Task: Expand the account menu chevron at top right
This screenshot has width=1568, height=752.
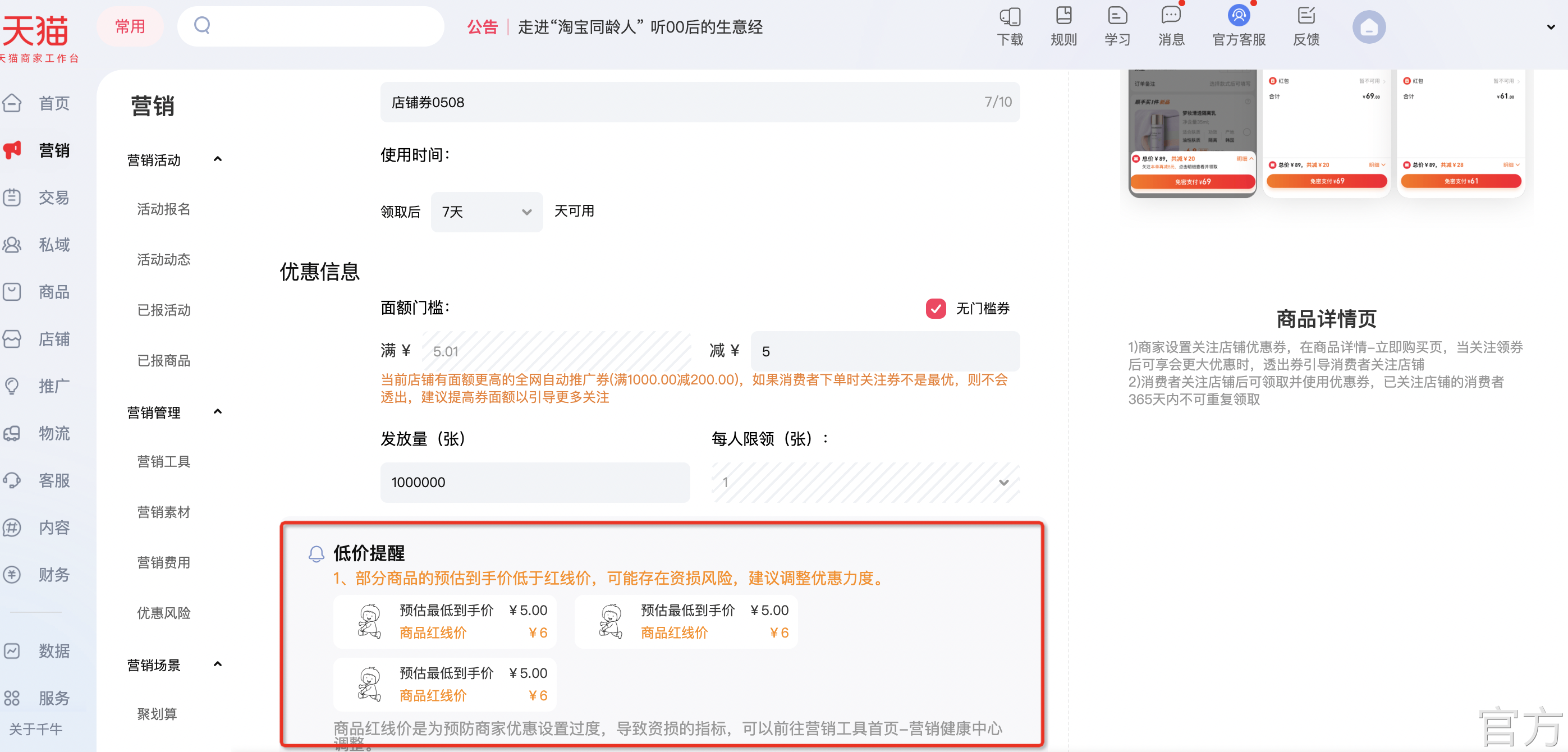Action: (1551, 27)
